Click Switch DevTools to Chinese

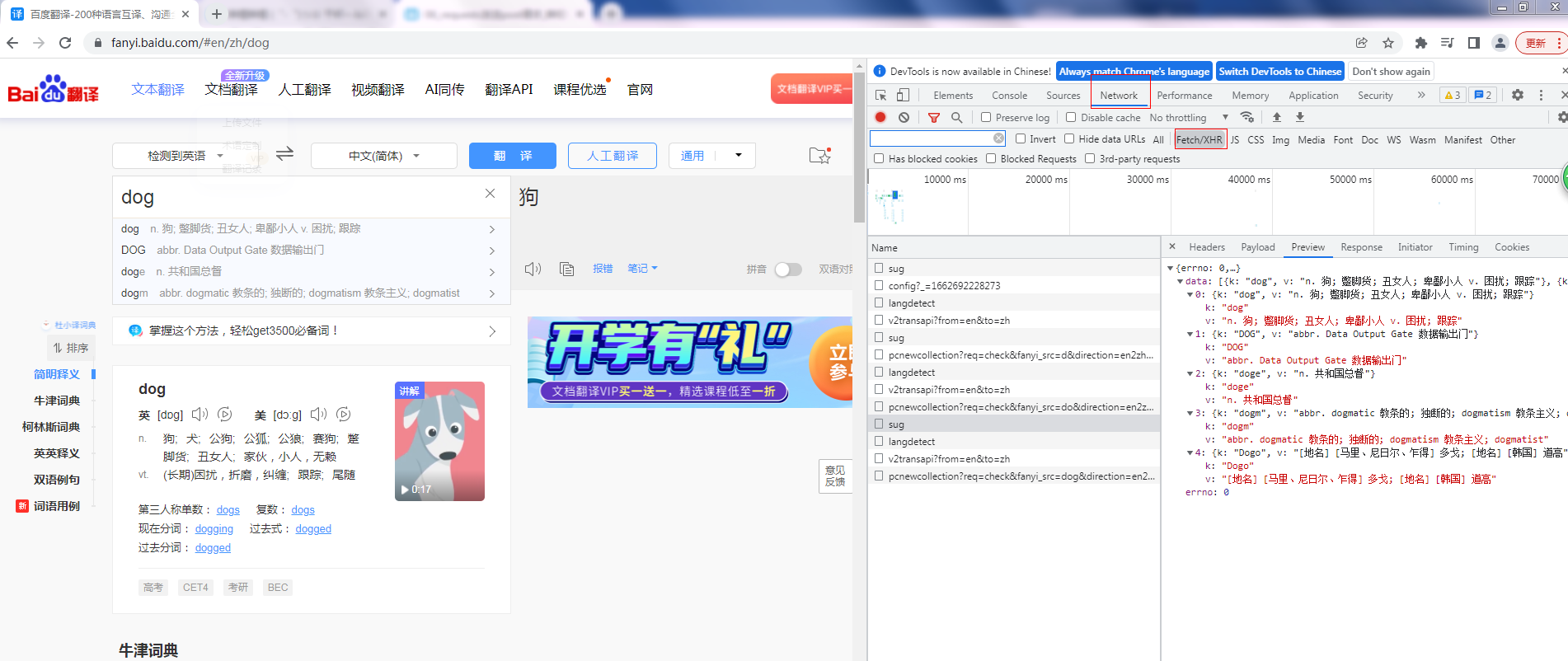point(1280,72)
